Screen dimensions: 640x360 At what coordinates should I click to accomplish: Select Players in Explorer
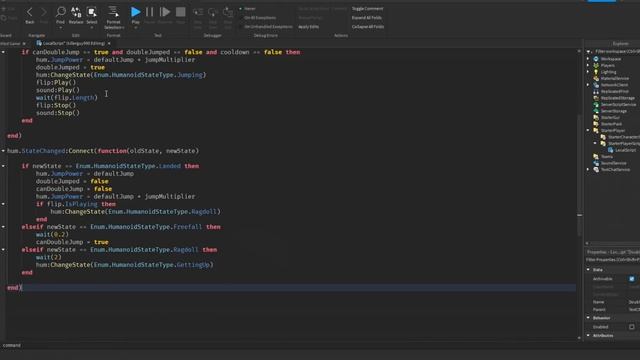[607, 65]
